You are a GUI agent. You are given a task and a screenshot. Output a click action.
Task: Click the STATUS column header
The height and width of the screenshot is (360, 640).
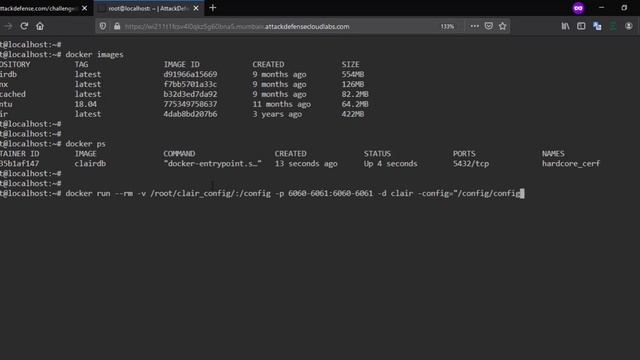tap(377, 154)
